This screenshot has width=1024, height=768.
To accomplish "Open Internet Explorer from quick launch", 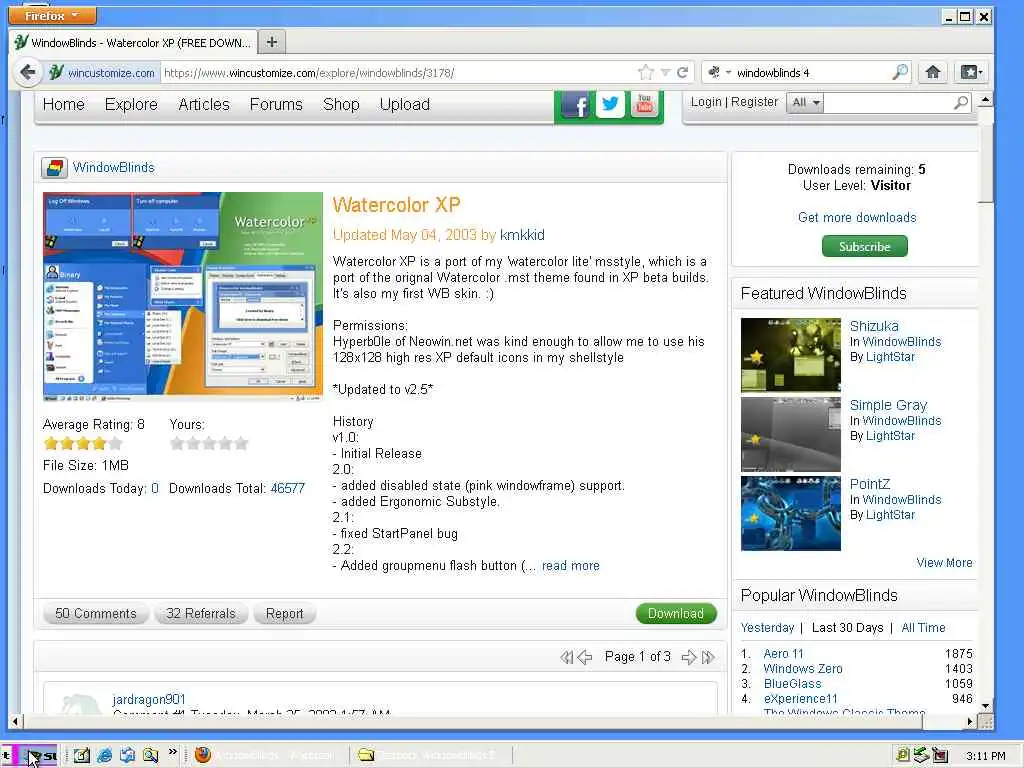I will click(x=104, y=756).
